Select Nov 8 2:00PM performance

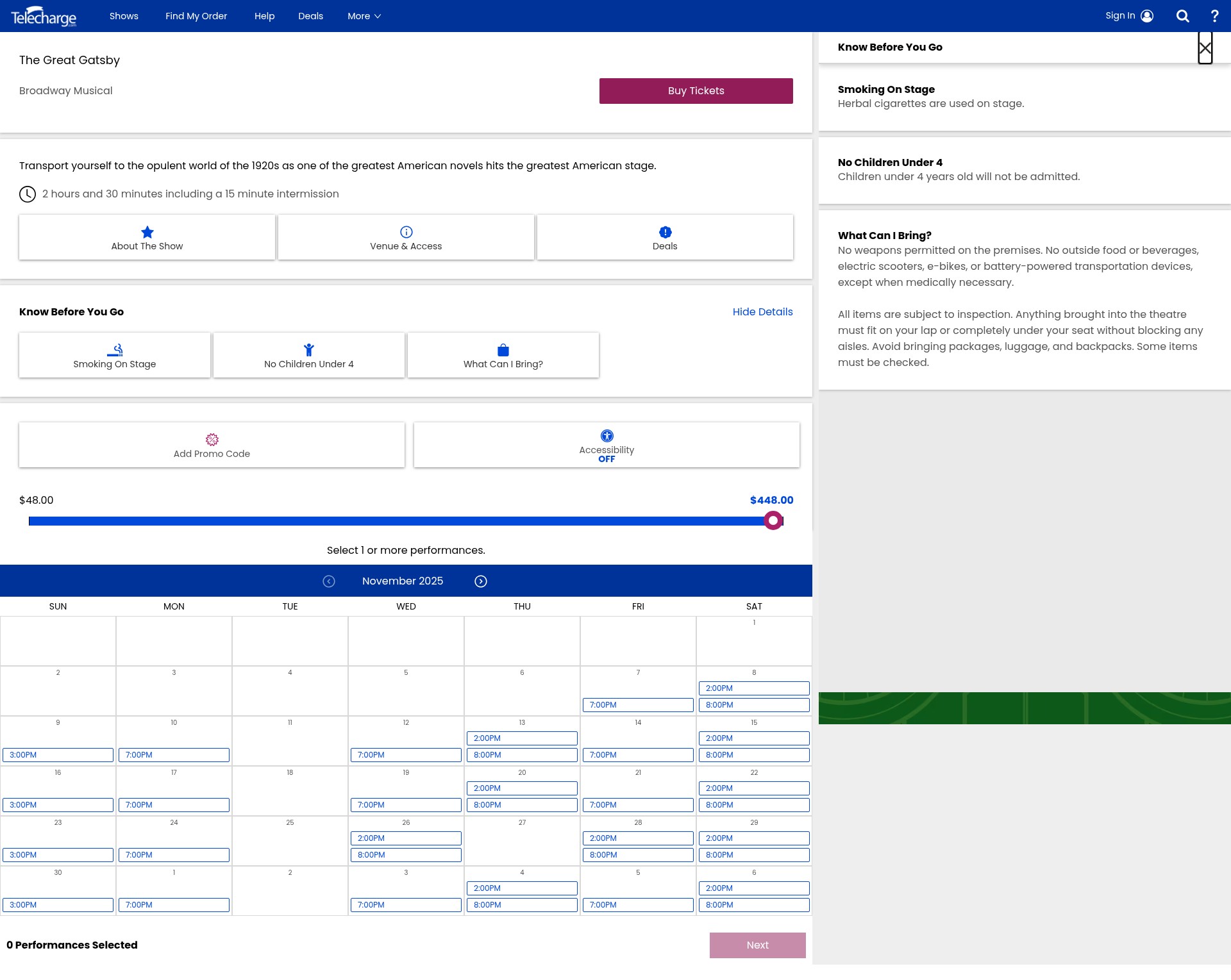(x=754, y=688)
